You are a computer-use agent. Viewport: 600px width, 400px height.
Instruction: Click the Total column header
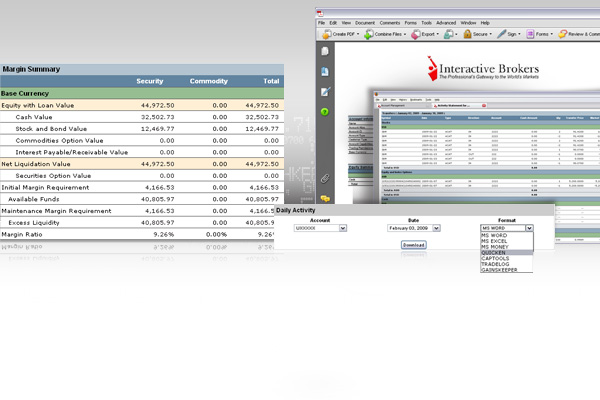(x=271, y=81)
